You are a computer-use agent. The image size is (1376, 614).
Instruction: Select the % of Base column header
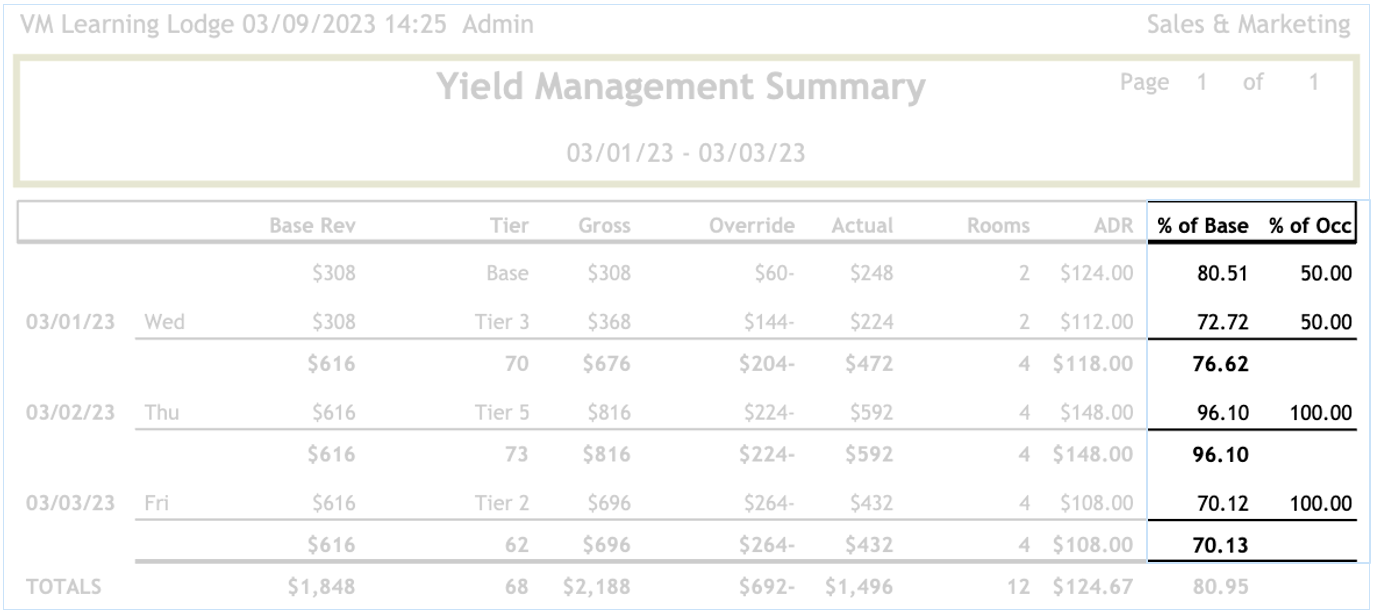[x=1203, y=226]
